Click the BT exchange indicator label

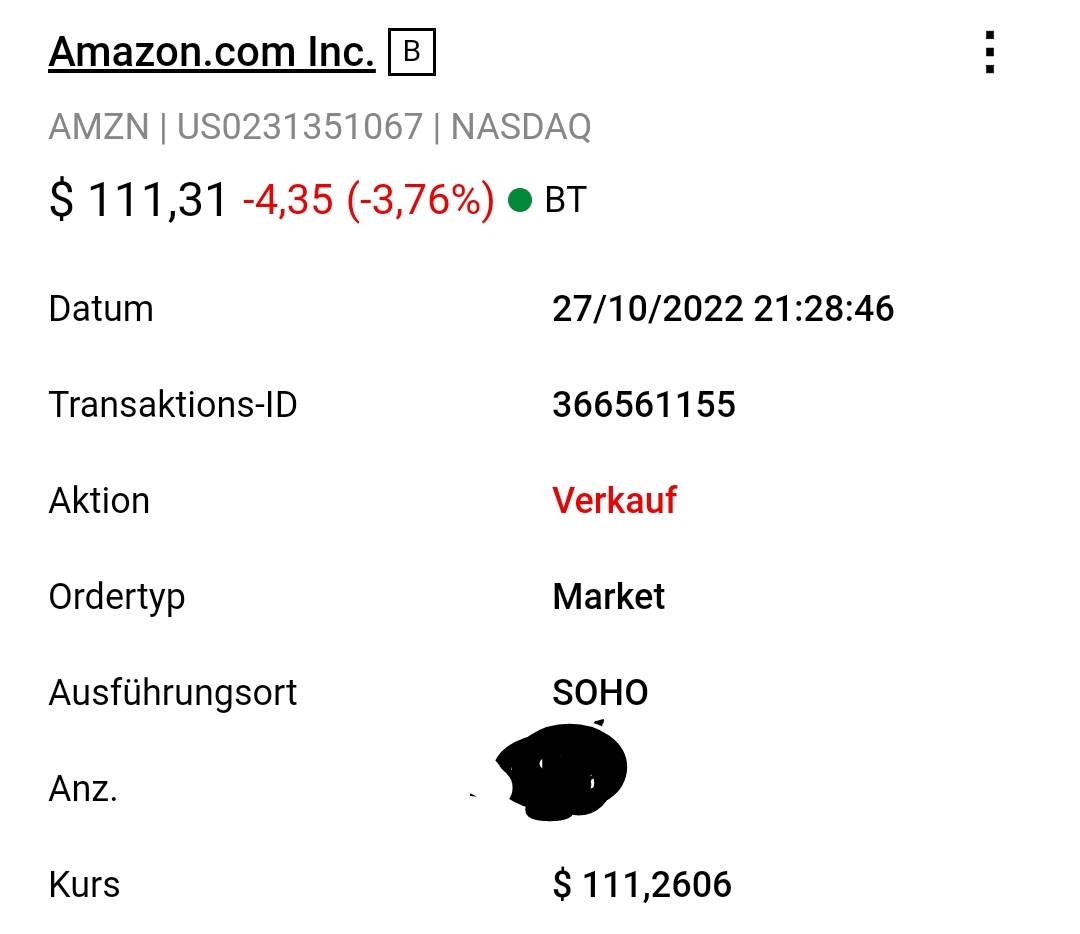[x=565, y=200]
